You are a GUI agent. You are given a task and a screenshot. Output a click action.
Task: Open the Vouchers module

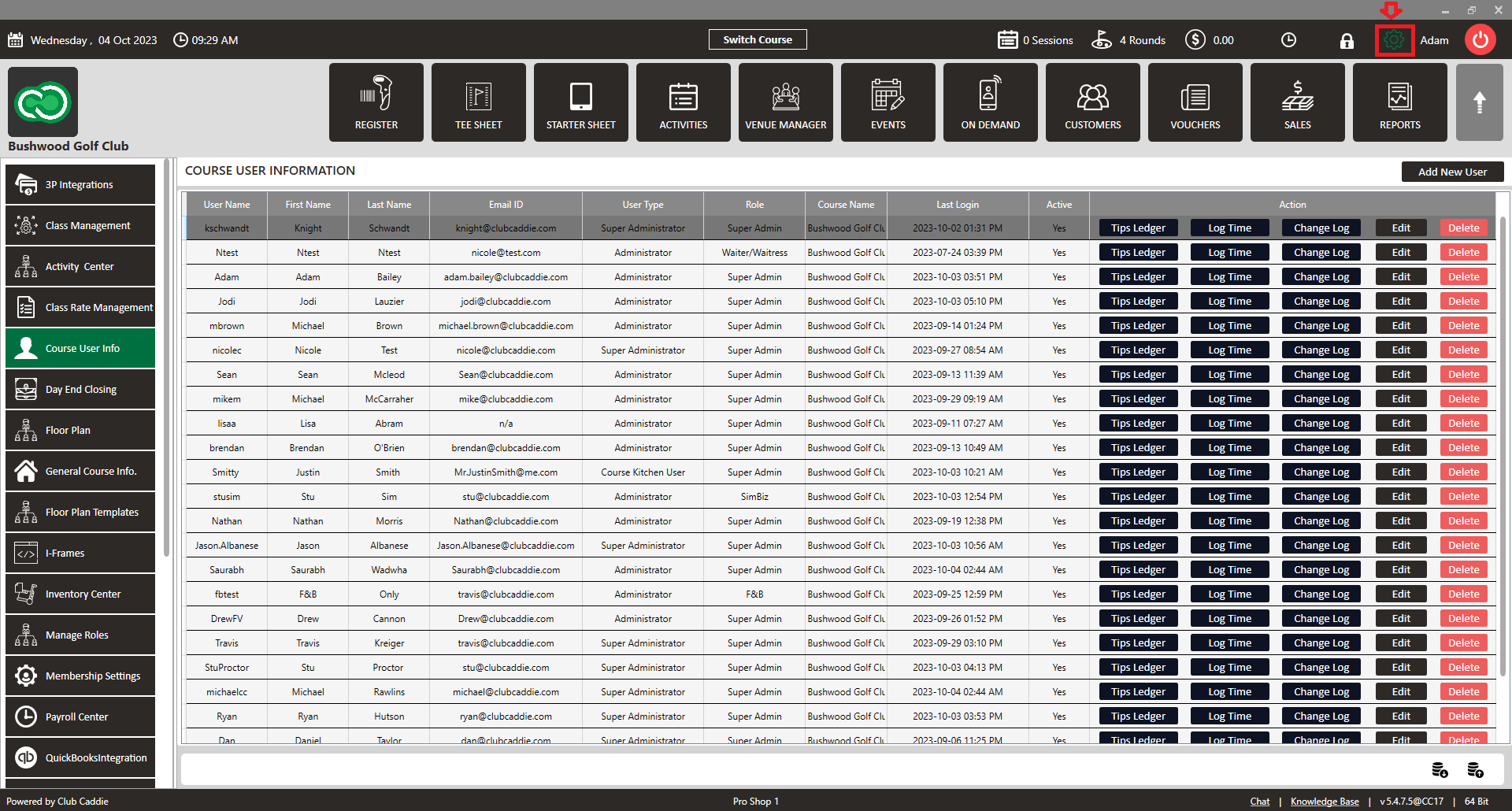coord(1195,102)
